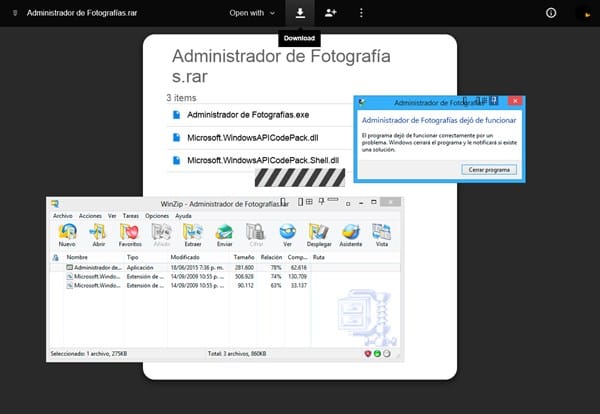Open the Tareas menu in WinZip
Image resolution: width=600 pixels, height=414 pixels.
[130, 216]
